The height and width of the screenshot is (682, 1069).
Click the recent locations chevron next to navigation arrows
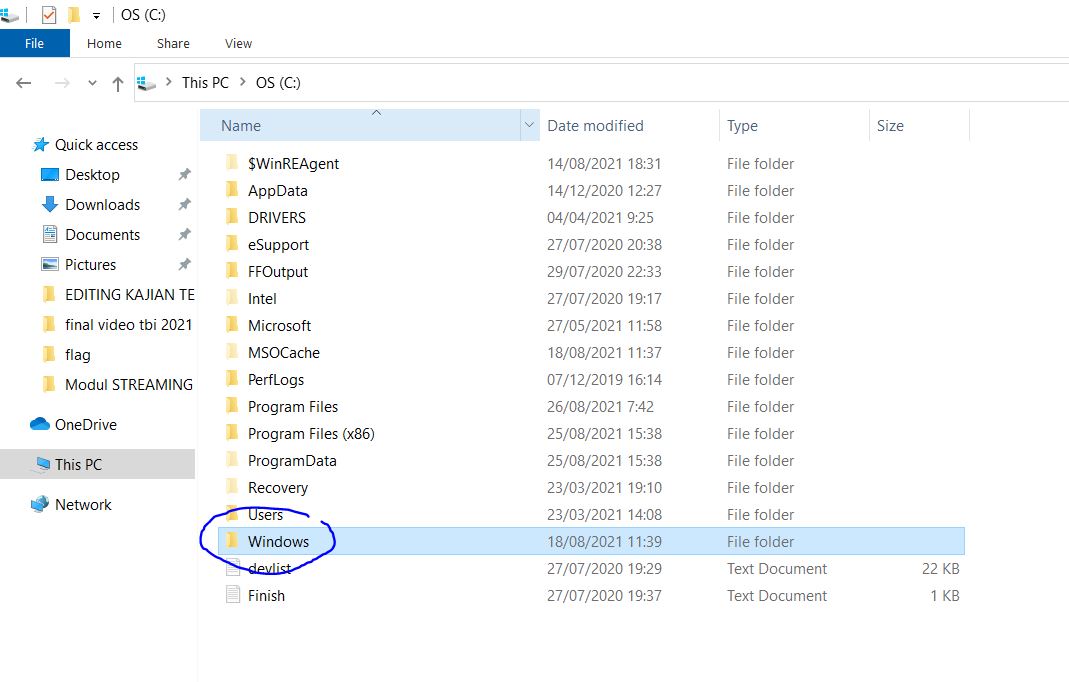tap(92, 83)
